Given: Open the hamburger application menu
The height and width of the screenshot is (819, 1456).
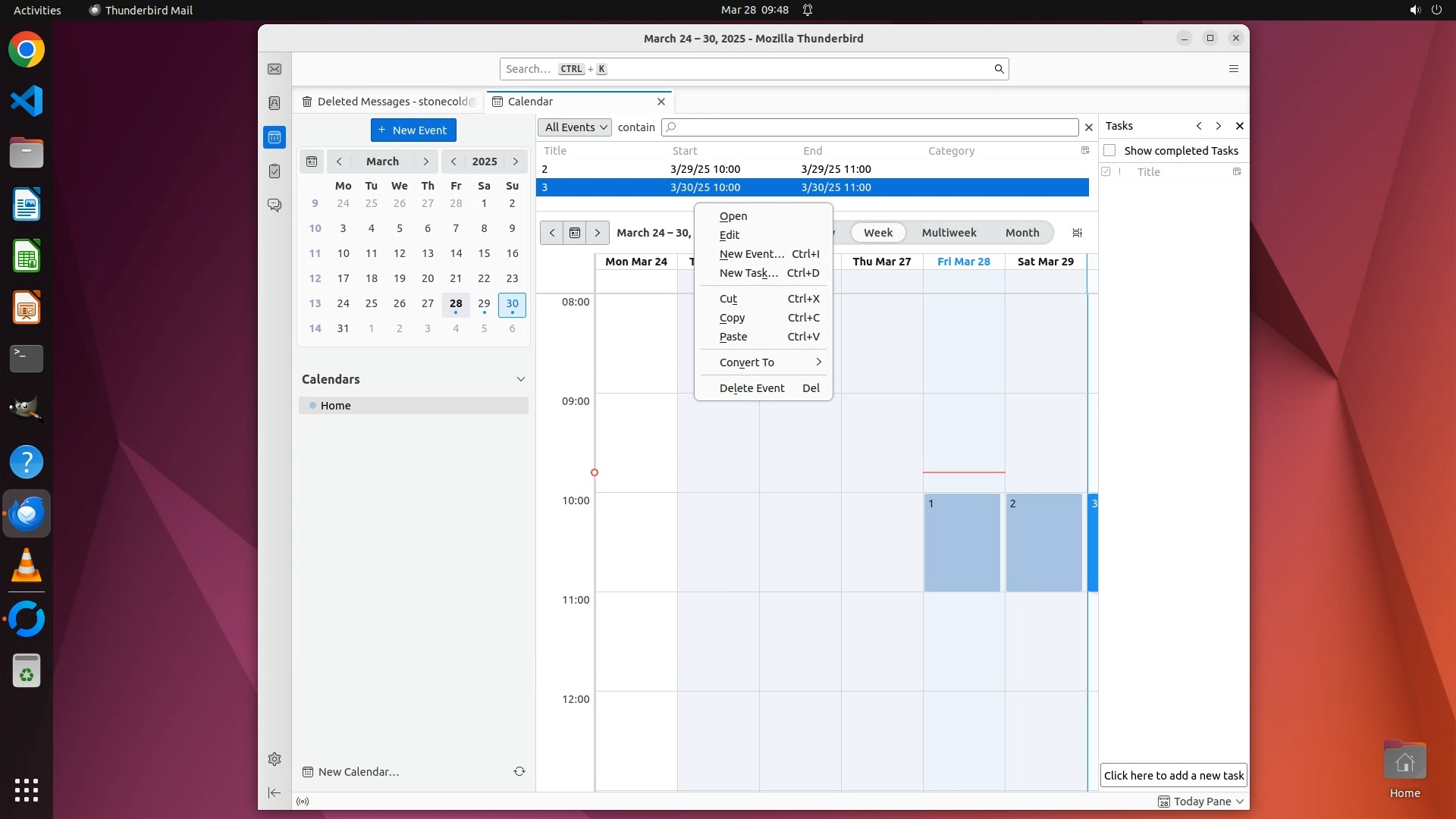Looking at the screenshot, I should 1233,69.
